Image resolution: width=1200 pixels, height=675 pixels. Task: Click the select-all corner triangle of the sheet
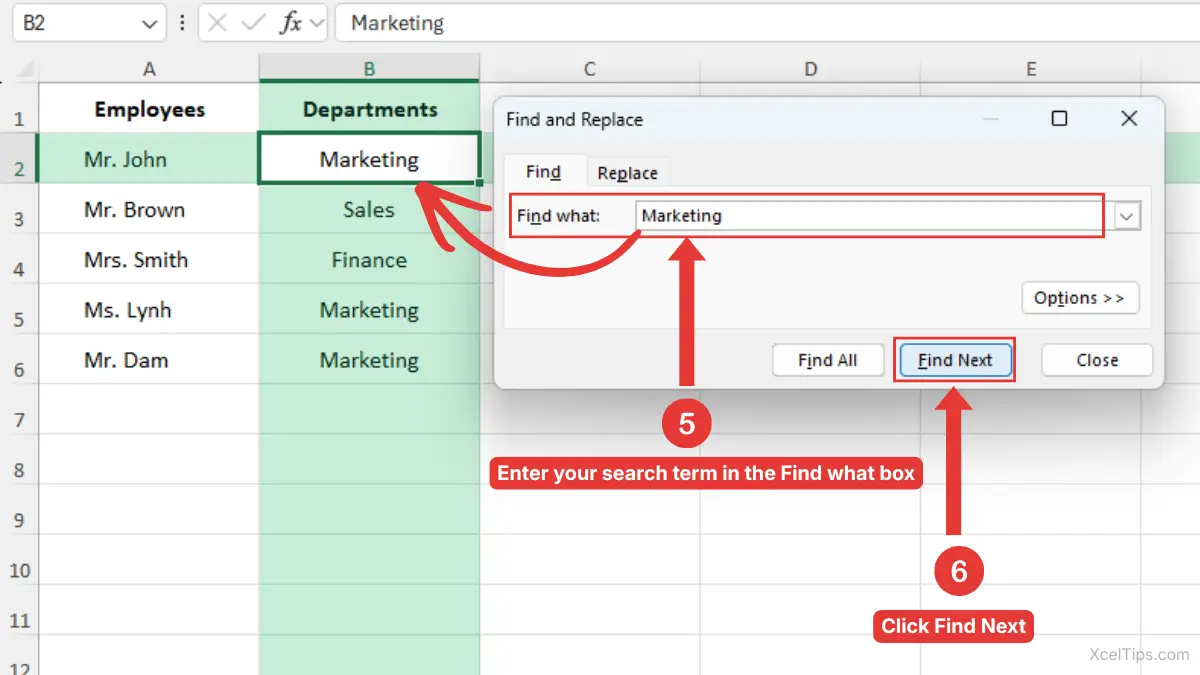point(24,70)
